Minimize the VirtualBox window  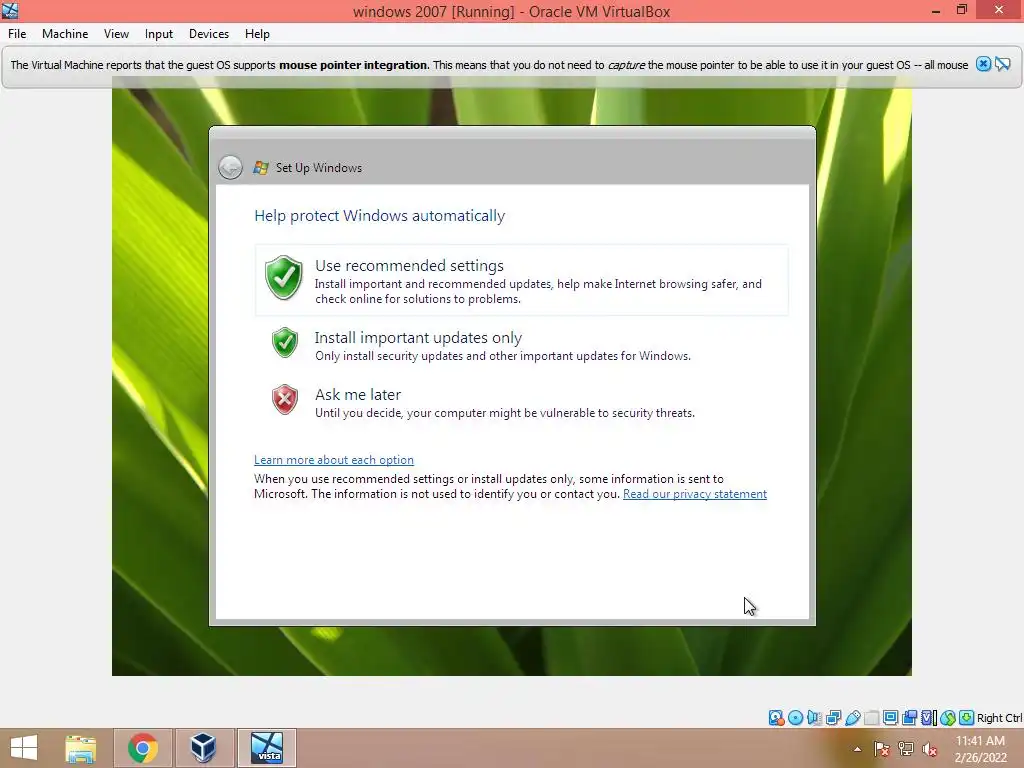click(x=936, y=11)
